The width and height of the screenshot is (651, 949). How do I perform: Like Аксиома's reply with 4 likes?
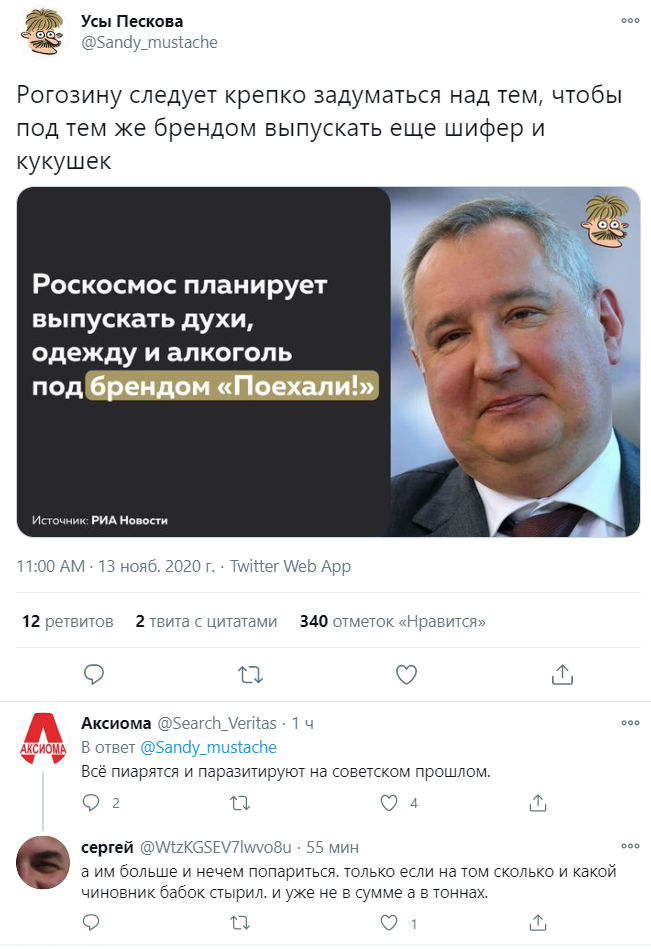coord(389,803)
